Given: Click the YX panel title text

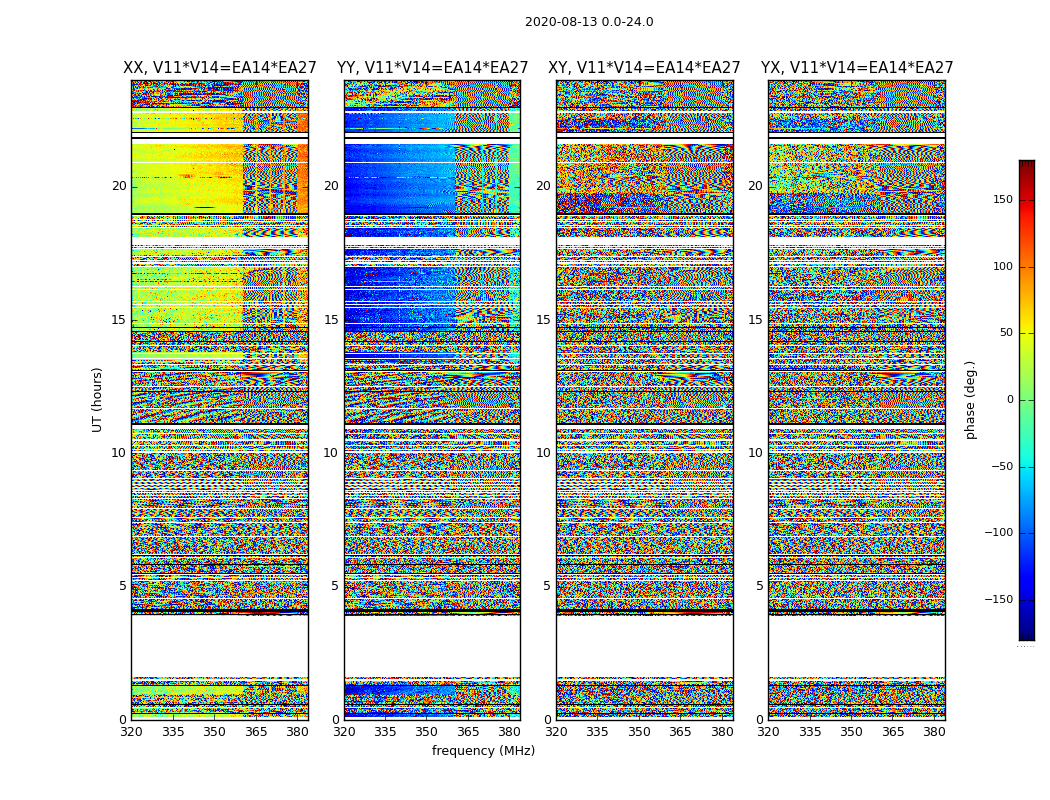Looking at the screenshot, I should [857, 68].
